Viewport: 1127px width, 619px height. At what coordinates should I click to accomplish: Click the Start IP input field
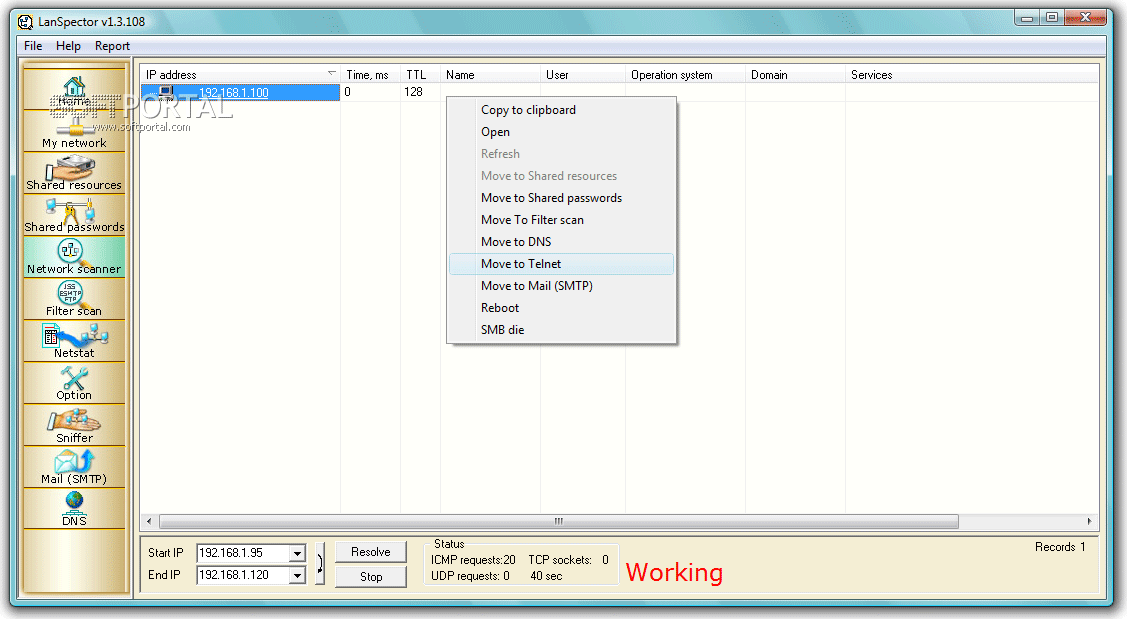pyautogui.click(x=243, y=553)
